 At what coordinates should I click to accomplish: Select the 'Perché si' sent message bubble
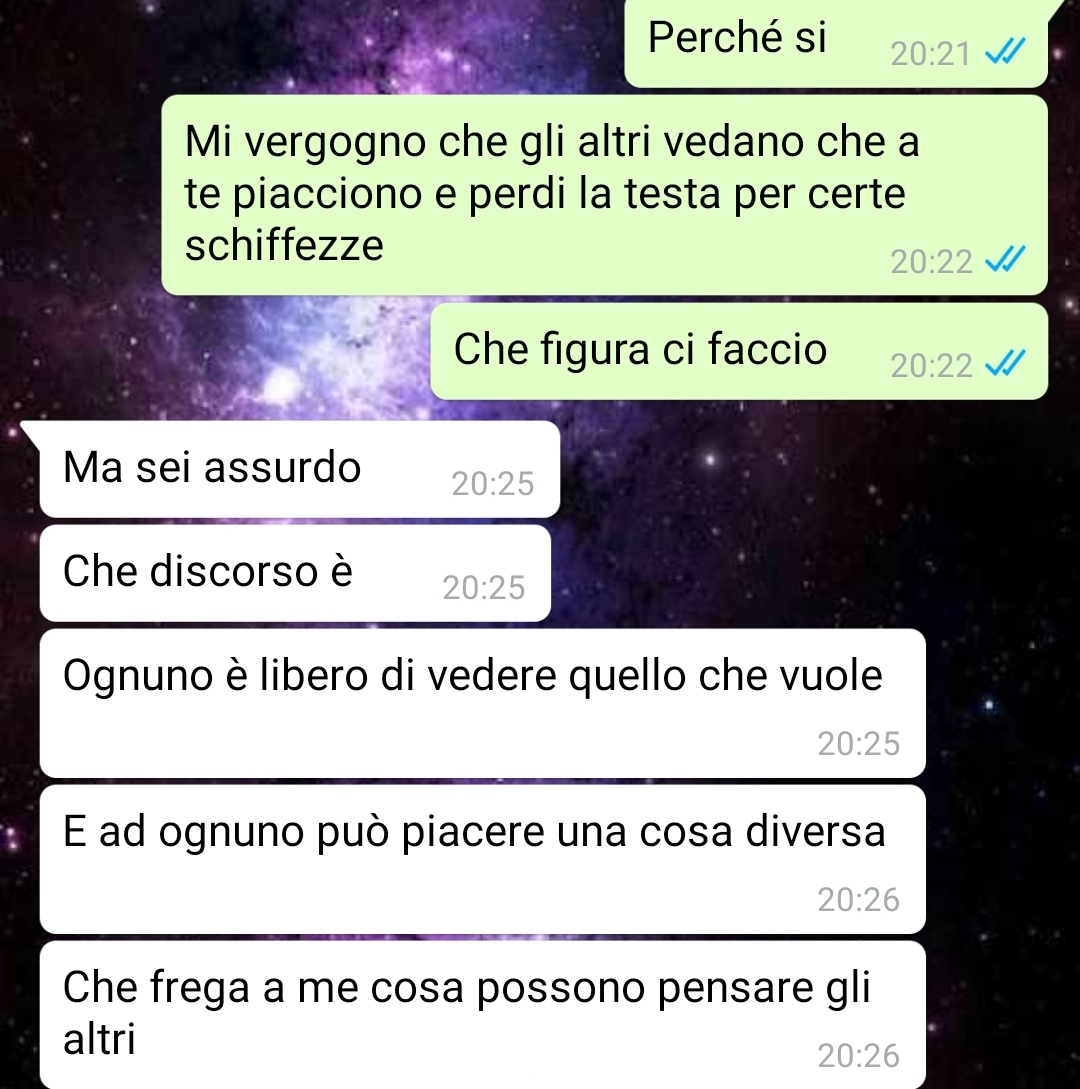tap(836, 43)
